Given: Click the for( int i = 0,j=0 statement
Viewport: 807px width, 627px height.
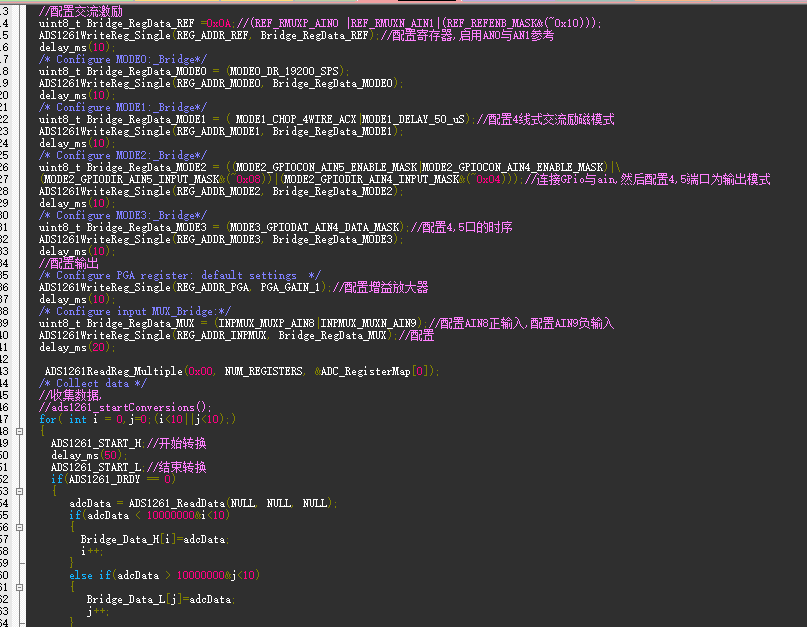Looking at the screenshot, I should pyautogui.click(x=137, y=419).
